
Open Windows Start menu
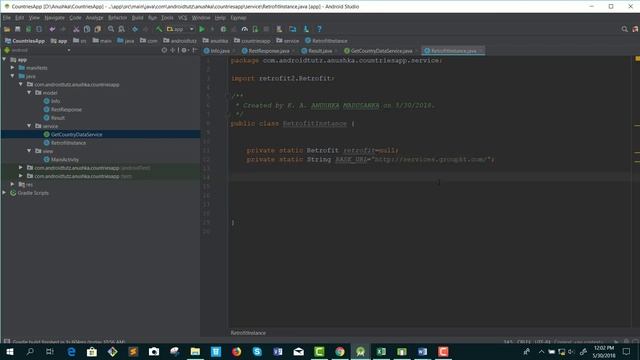[x=10, y=351]
